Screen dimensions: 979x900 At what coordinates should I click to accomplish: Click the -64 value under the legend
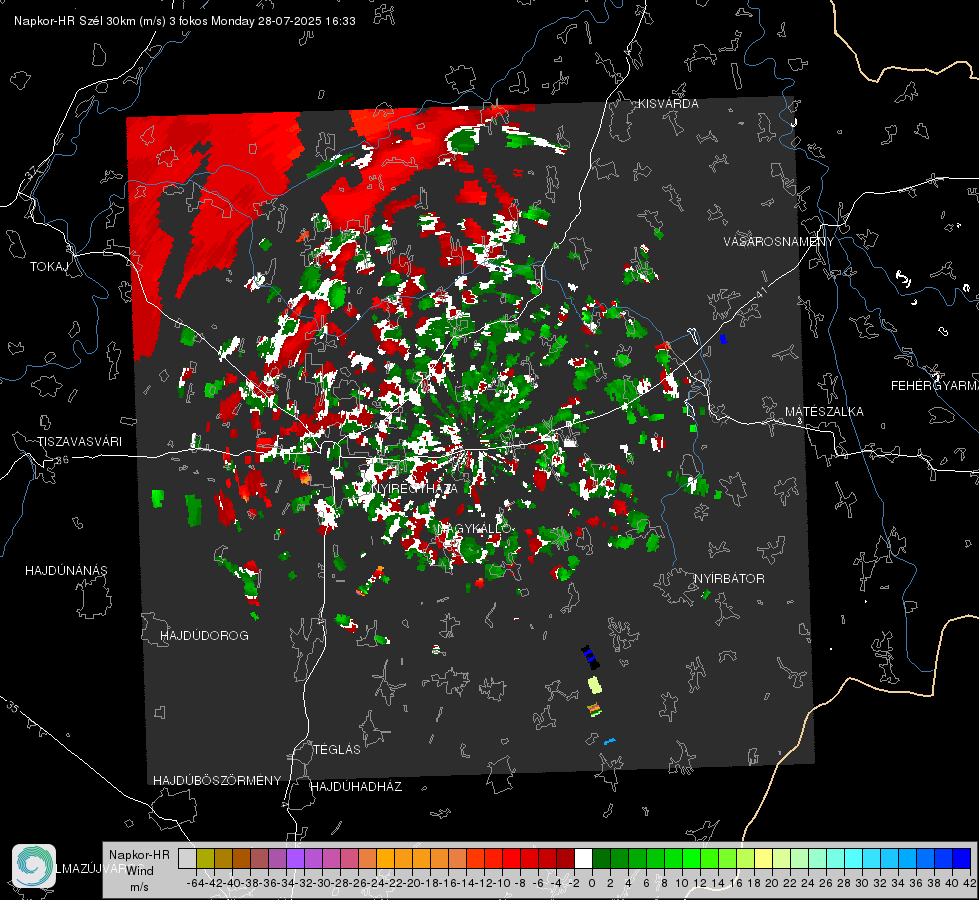(195, 884)
